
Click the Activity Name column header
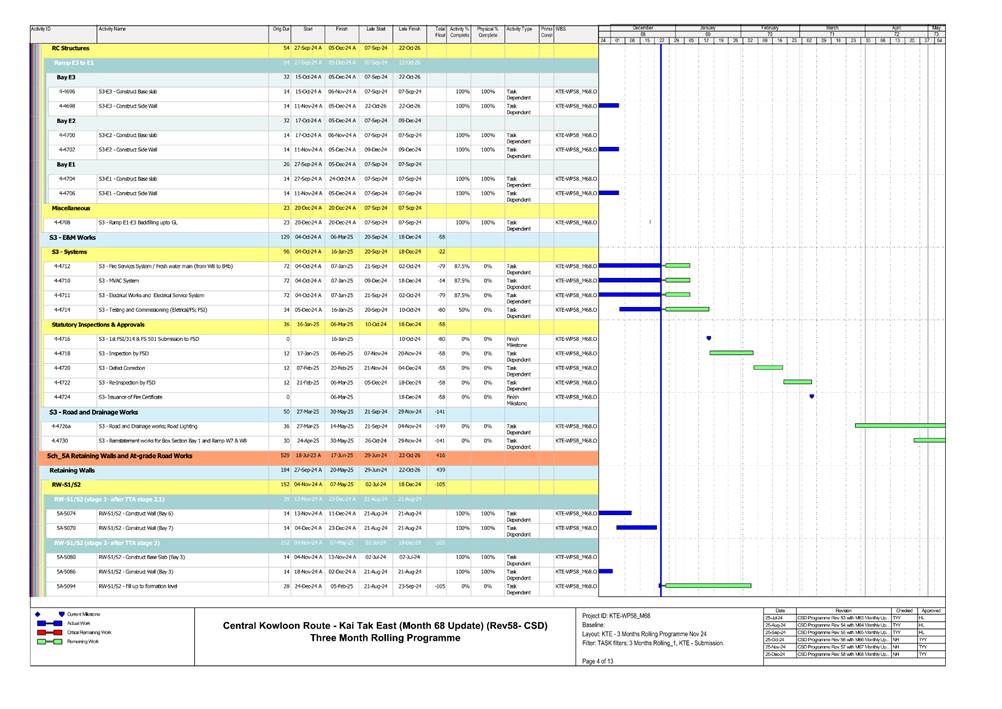pyautogui.click(x=112, y=30)
